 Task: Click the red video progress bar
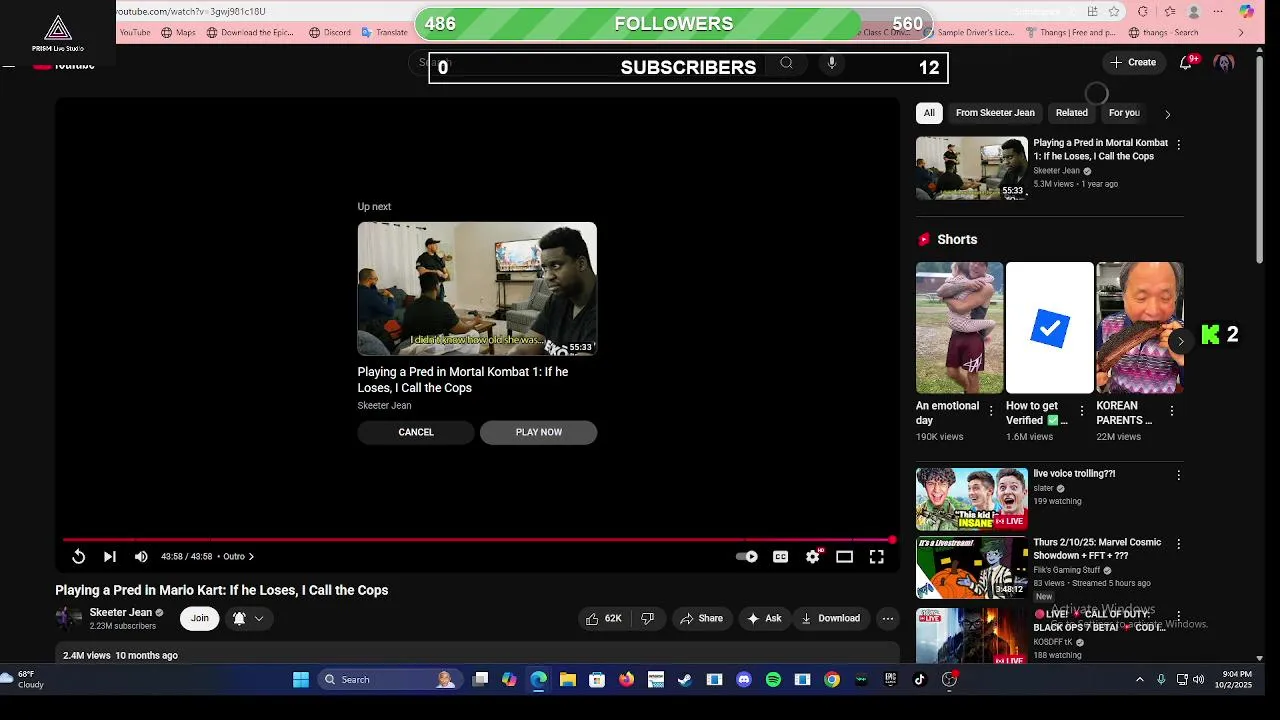click(478, 540)
